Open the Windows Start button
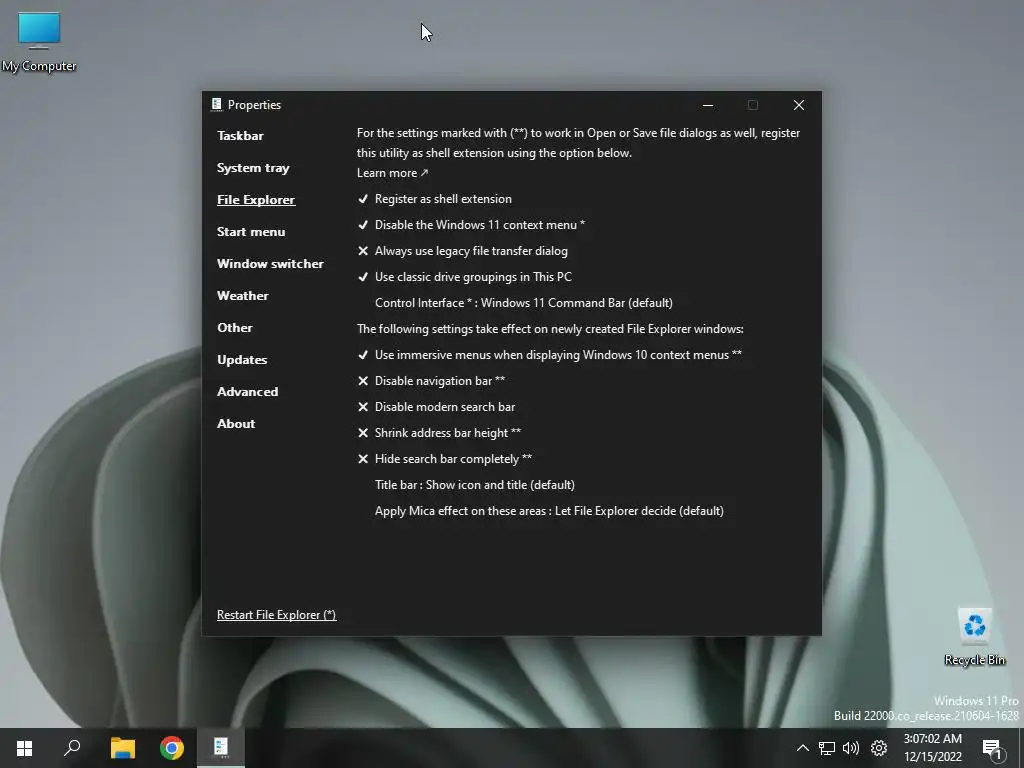The height and width of the screenshot is (768, 1024). (x=24, y=748)
